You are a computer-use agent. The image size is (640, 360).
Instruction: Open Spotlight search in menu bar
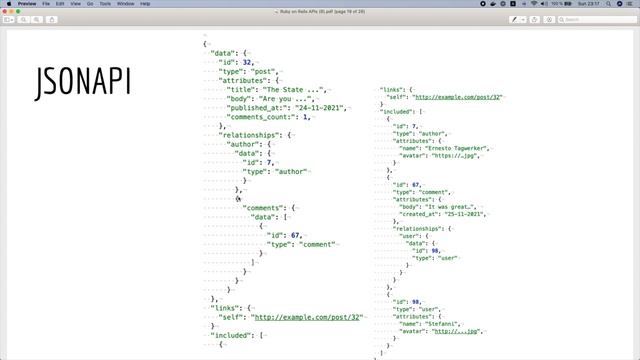click(609, 4)
